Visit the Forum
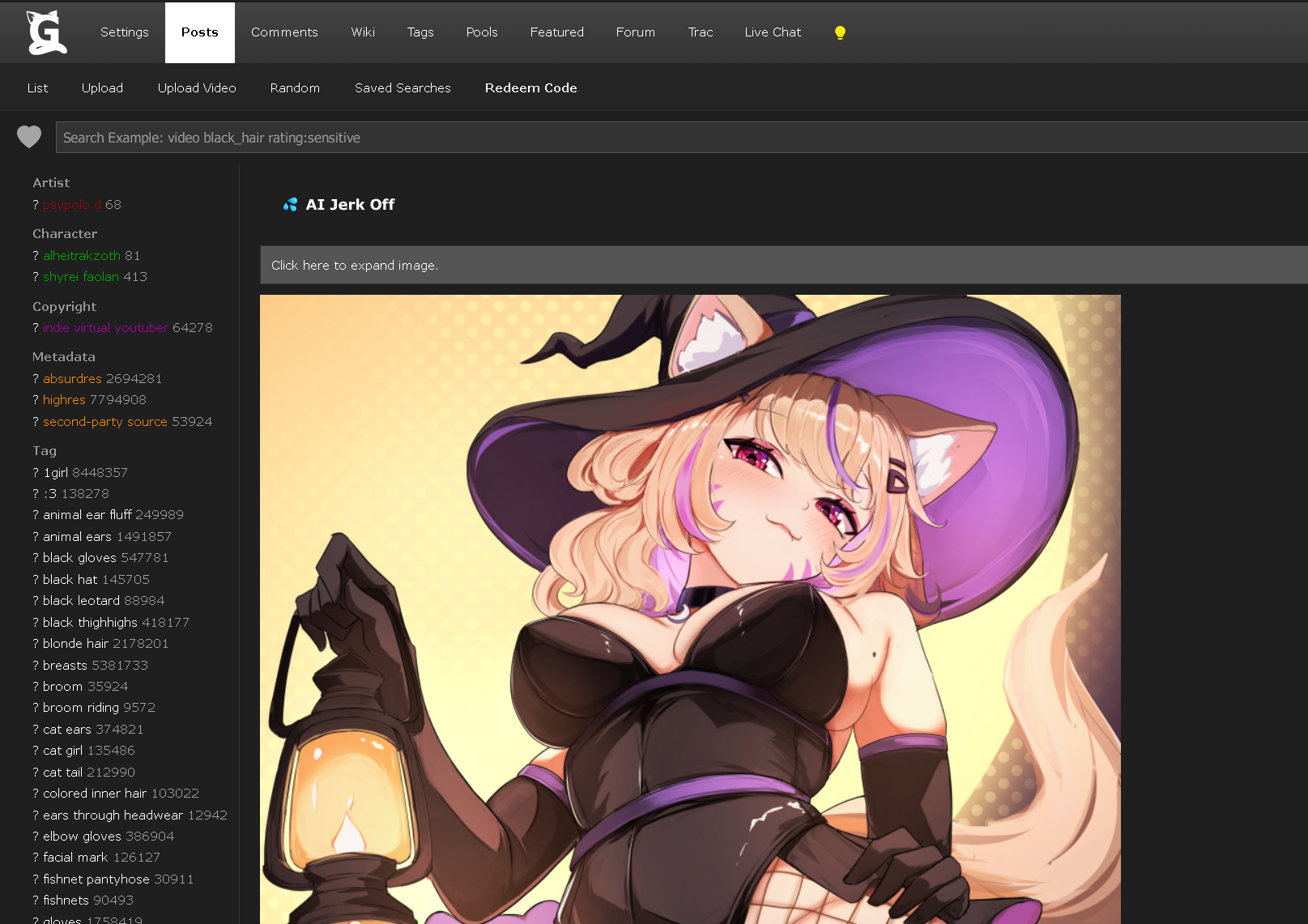 [x=636, y=32]
